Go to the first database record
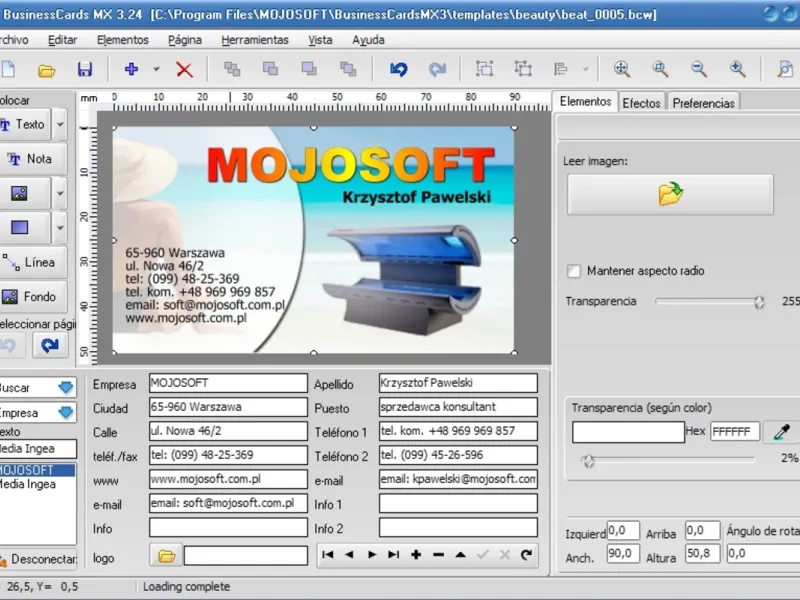Image resolution: width=800 pixels, height=600 pixels. [328, 555]
